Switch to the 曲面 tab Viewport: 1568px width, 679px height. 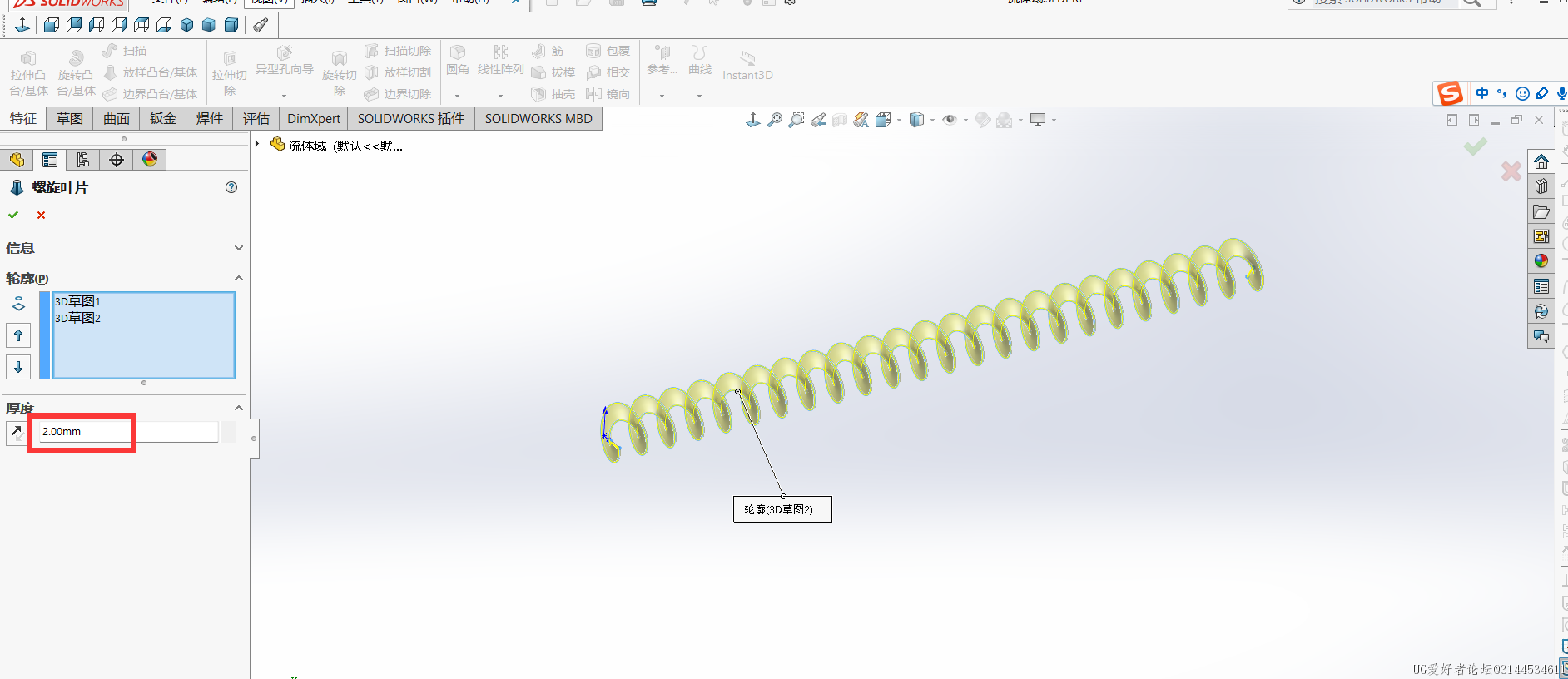[117, 119]
